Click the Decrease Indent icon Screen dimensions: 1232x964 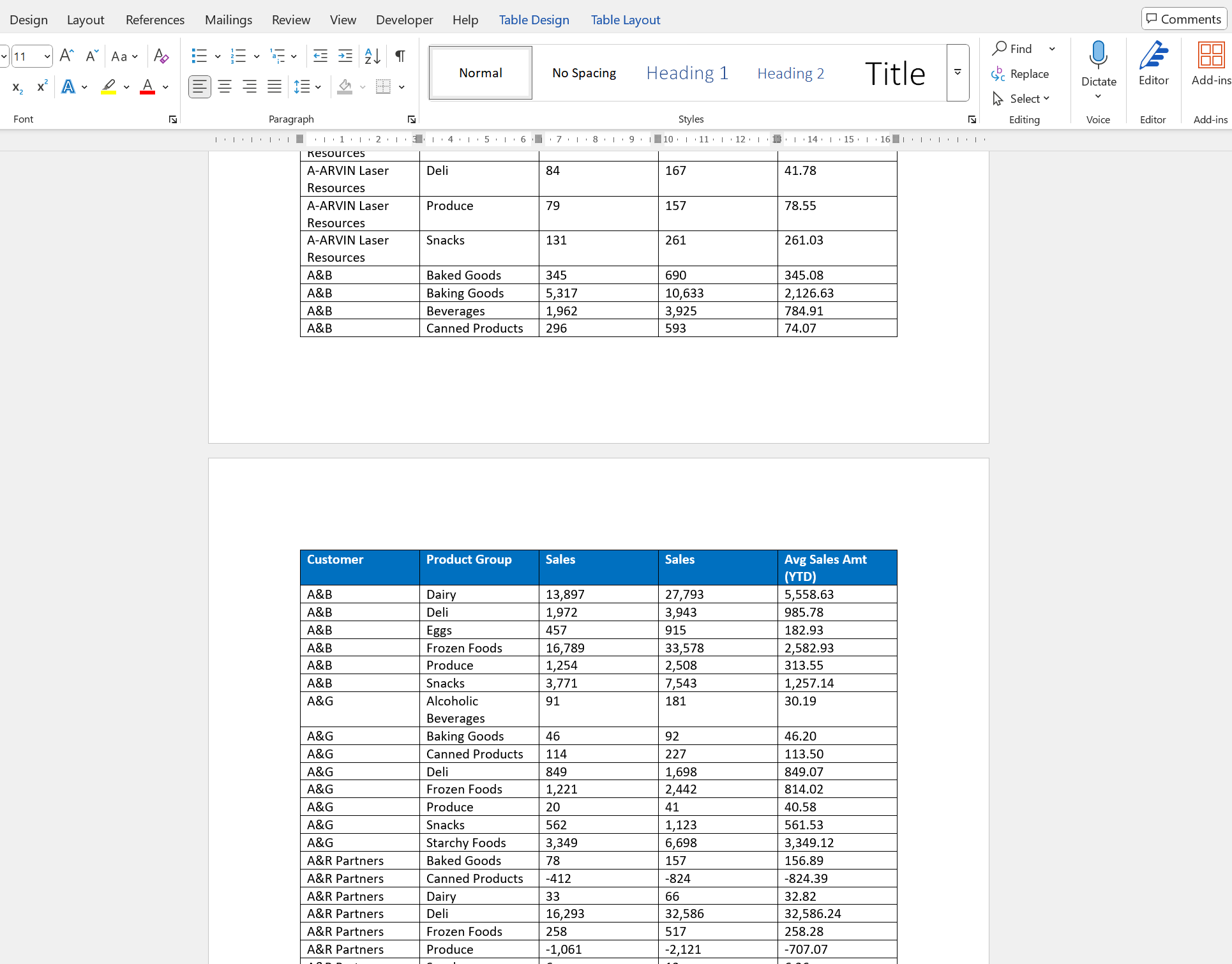(320, 56)
